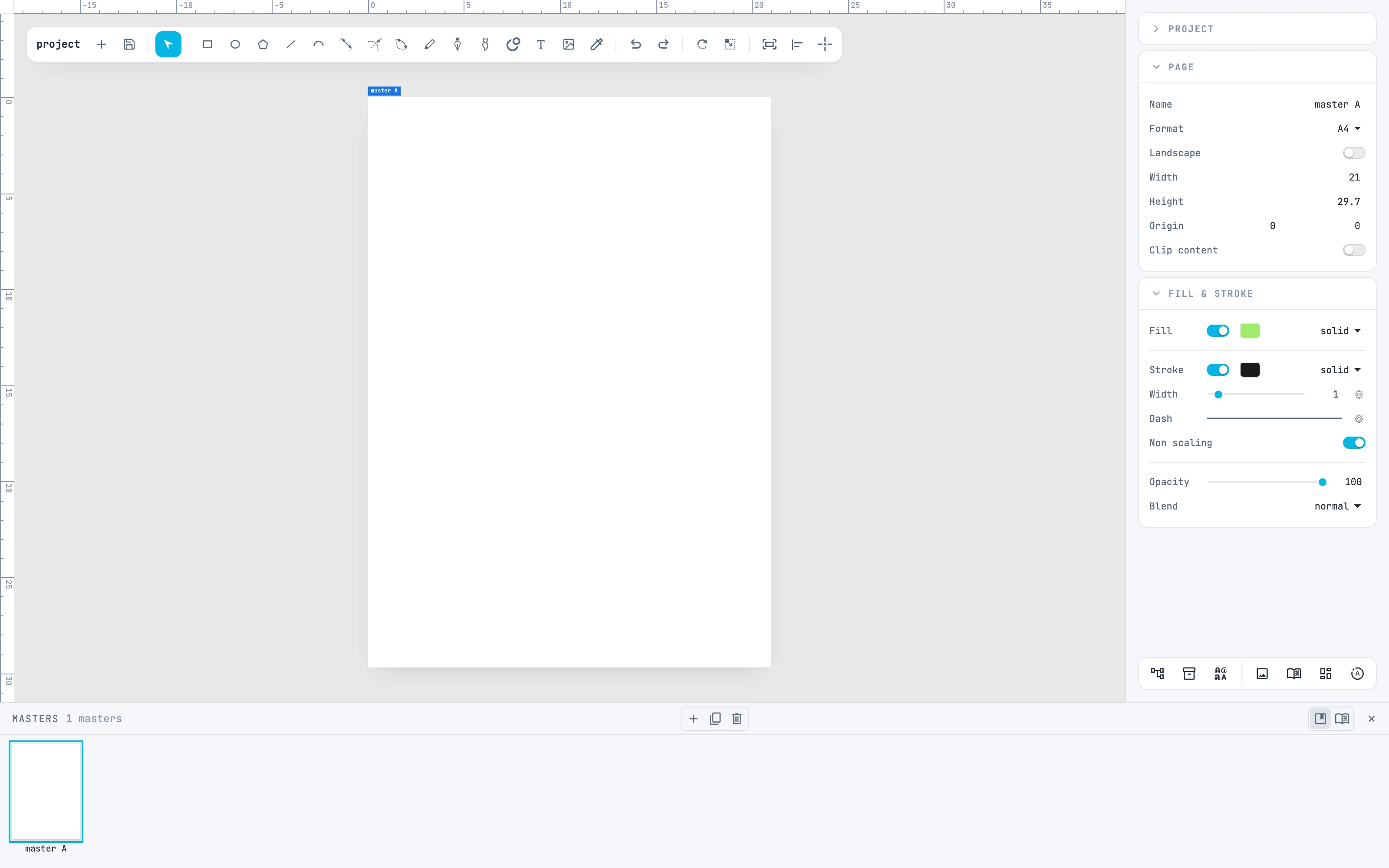Select the Polygon tool

(x=263, y=44)
